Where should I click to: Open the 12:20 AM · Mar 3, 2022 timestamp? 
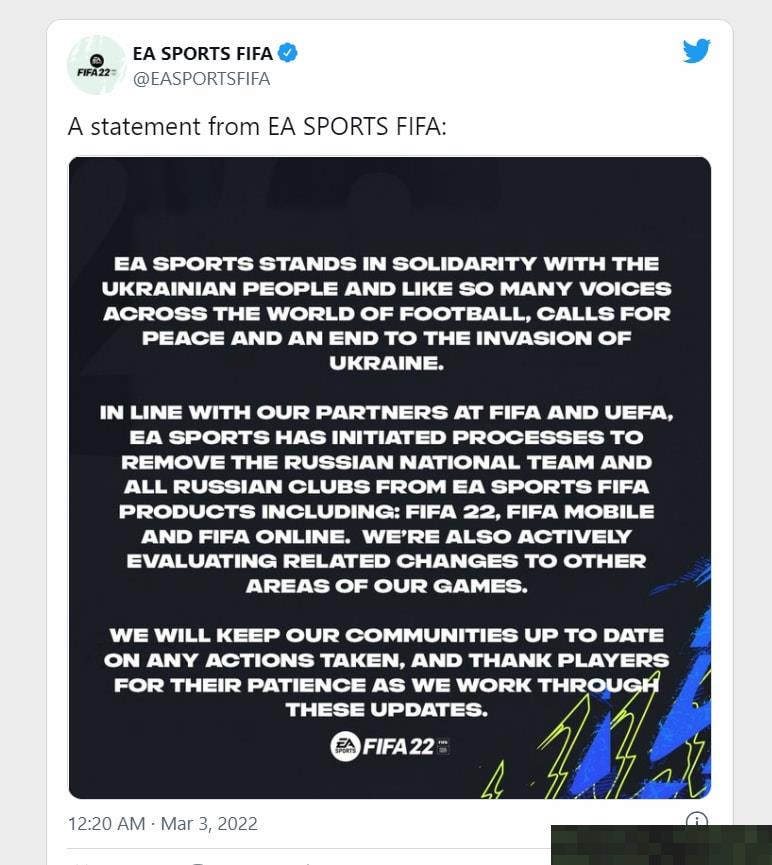[163, 824]
